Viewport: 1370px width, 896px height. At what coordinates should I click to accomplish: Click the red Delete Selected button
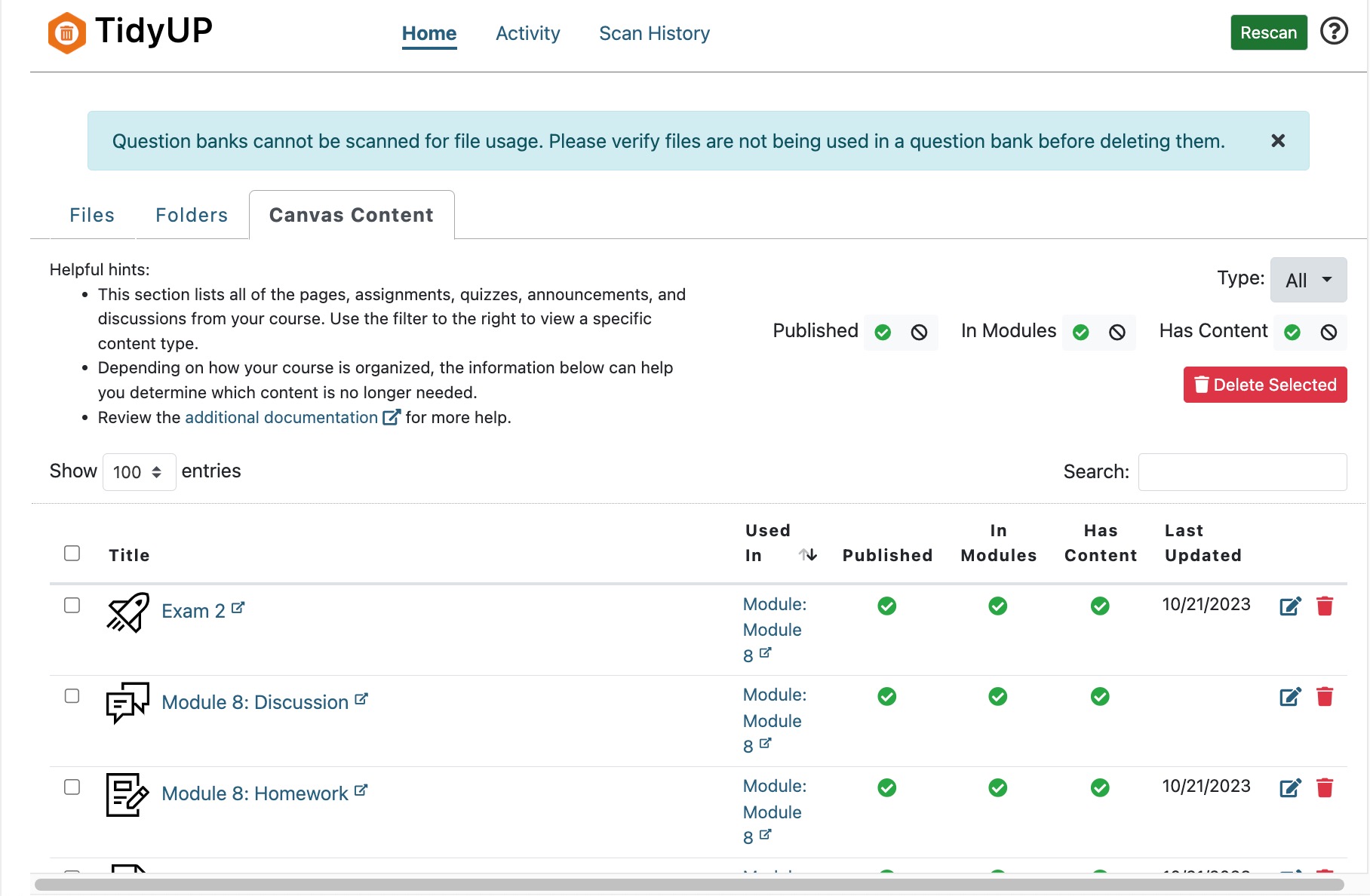[1265, 385]
